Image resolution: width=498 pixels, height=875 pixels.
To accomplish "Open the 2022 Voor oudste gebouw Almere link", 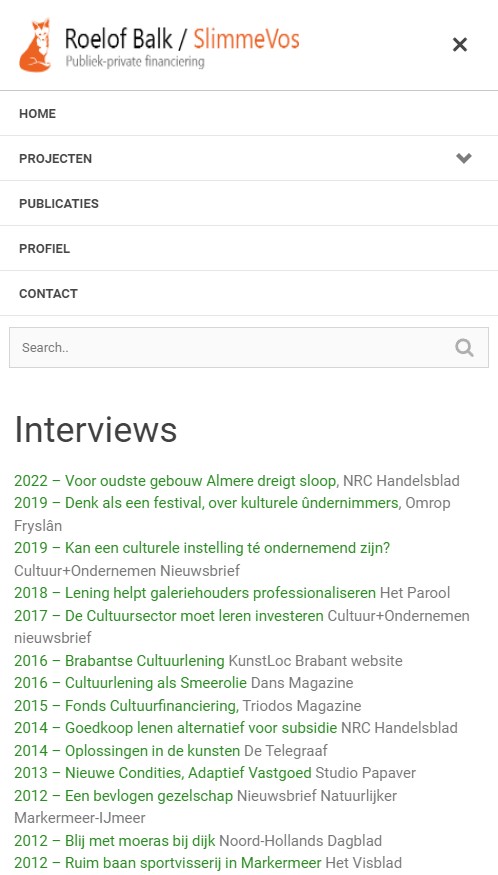I will click(176, 480).
